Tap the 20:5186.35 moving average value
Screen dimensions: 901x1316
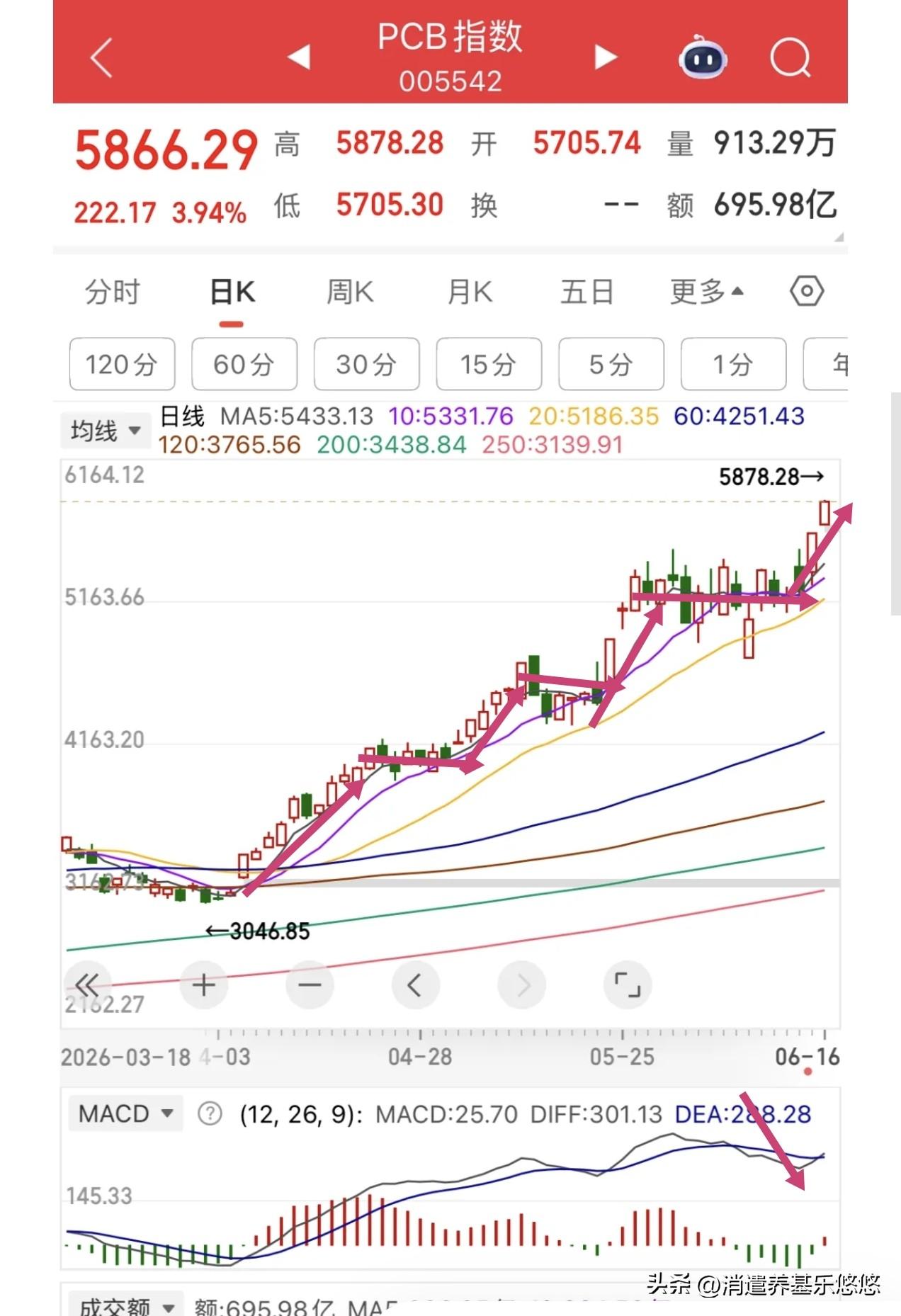(594, 416)
